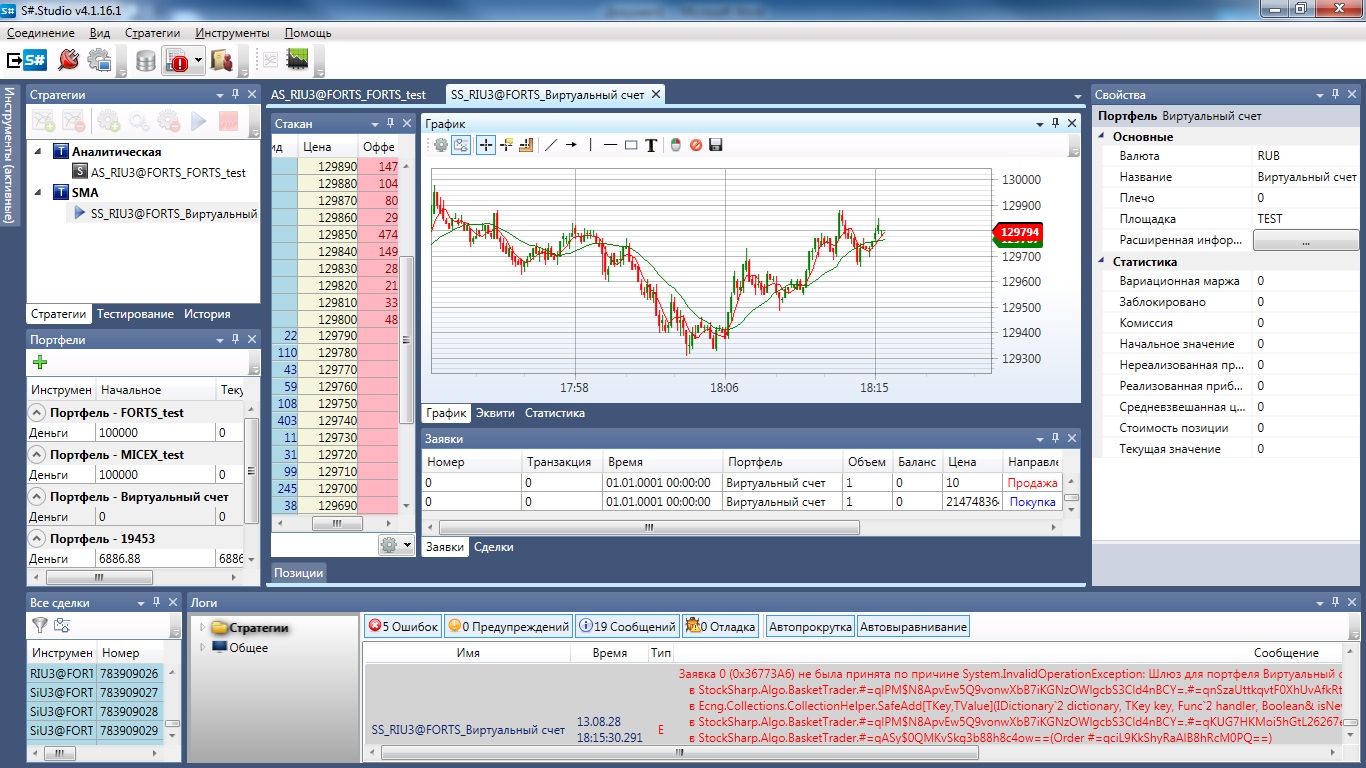Open dropdown arrow beside the error alert icon
The width and height of the screenshot is (1366, 768).
pos(199,61)
